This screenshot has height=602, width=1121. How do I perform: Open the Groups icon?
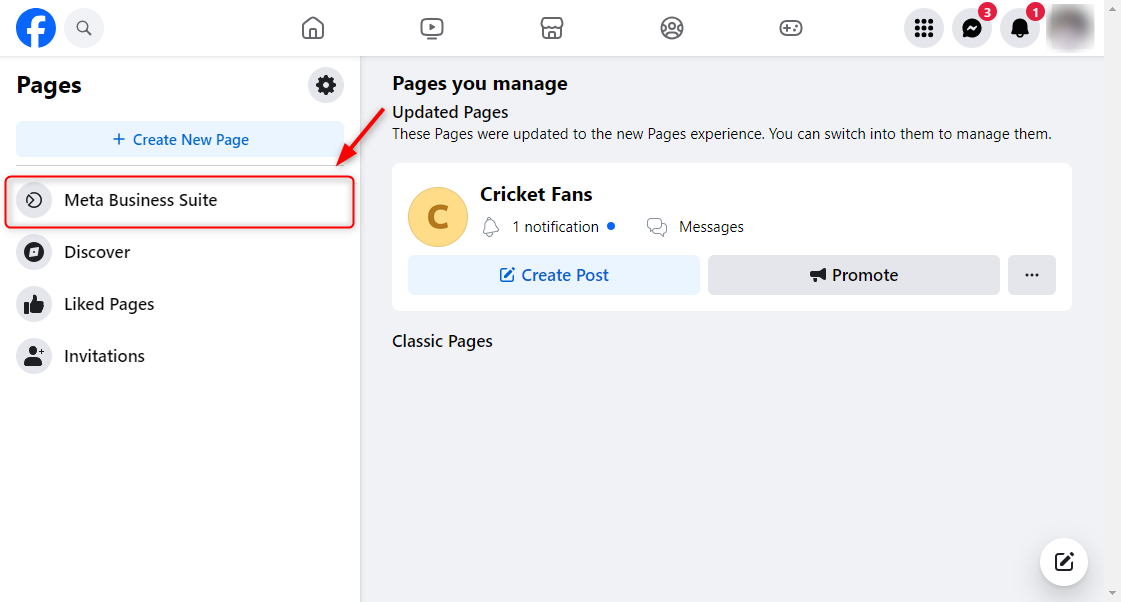(x=671, y=28)
